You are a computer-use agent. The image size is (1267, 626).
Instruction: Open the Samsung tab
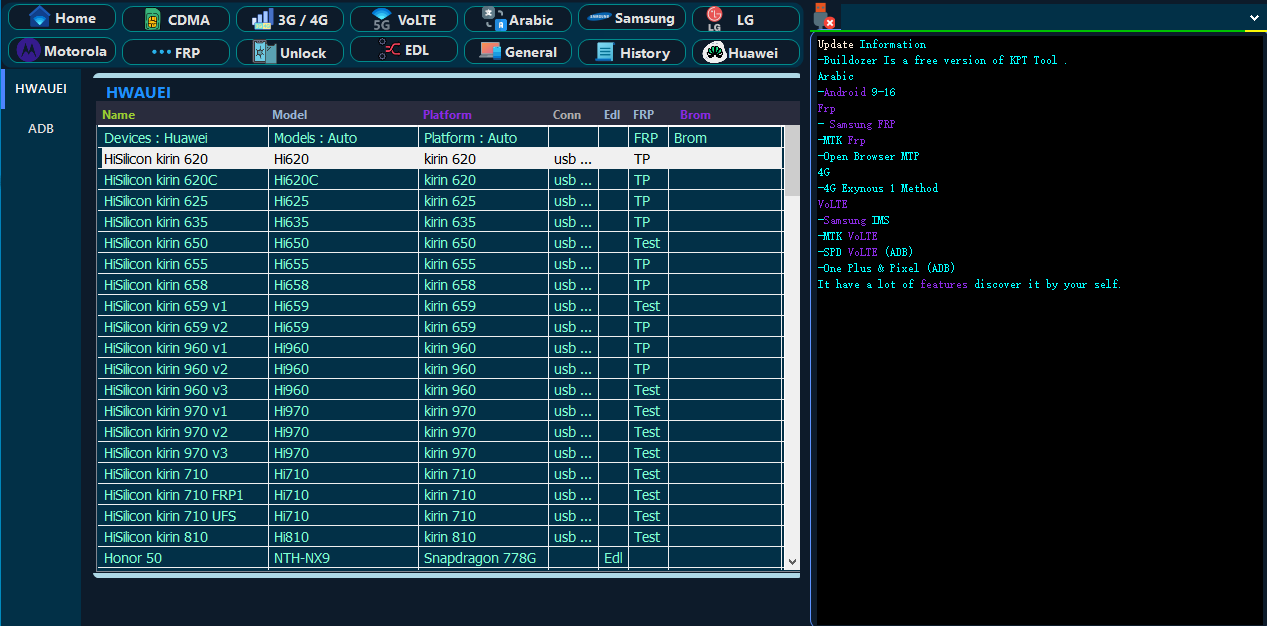632,18
